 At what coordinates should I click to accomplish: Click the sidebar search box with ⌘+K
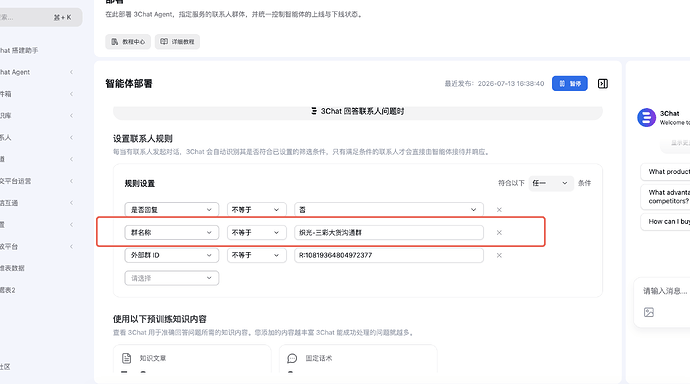(x=40, y=18)
